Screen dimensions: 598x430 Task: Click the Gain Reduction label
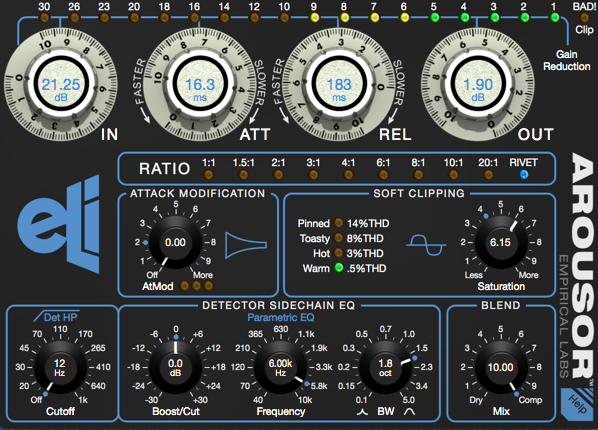coord(566,60)
